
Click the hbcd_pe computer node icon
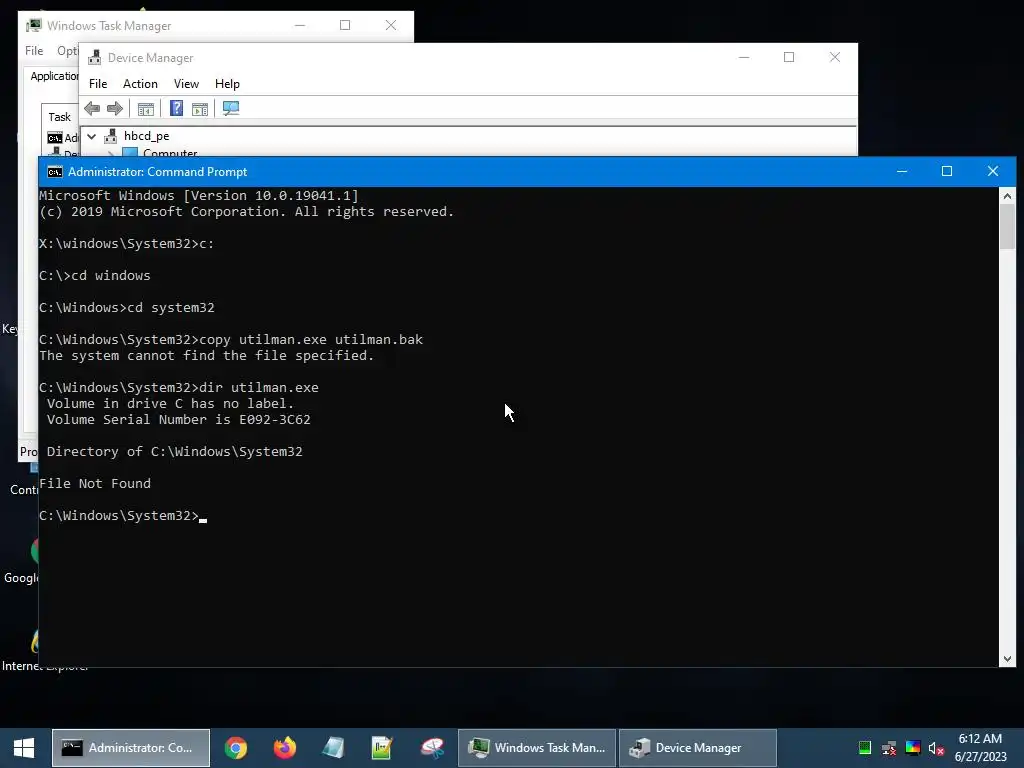tap(111, 136)
